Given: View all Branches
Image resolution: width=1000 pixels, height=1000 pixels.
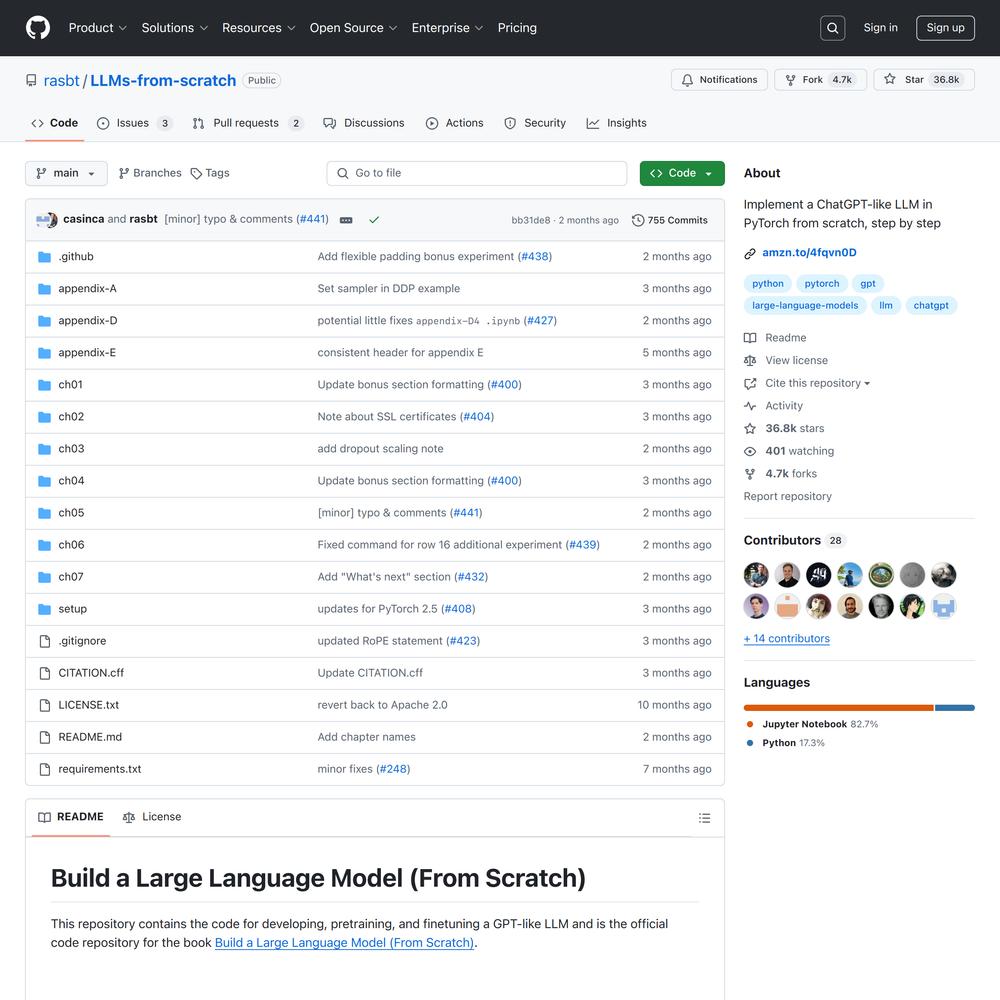Looking at the screenshot, I should [150, 173].
